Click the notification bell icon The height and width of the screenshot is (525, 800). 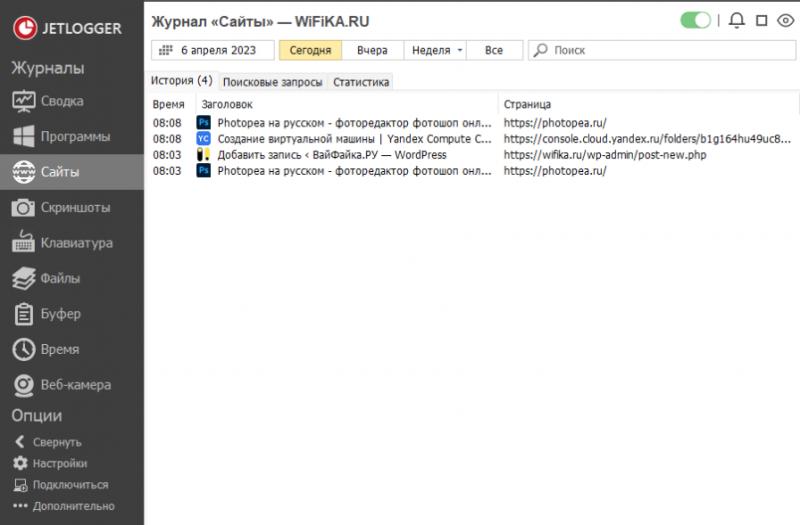tap(737, 20)
